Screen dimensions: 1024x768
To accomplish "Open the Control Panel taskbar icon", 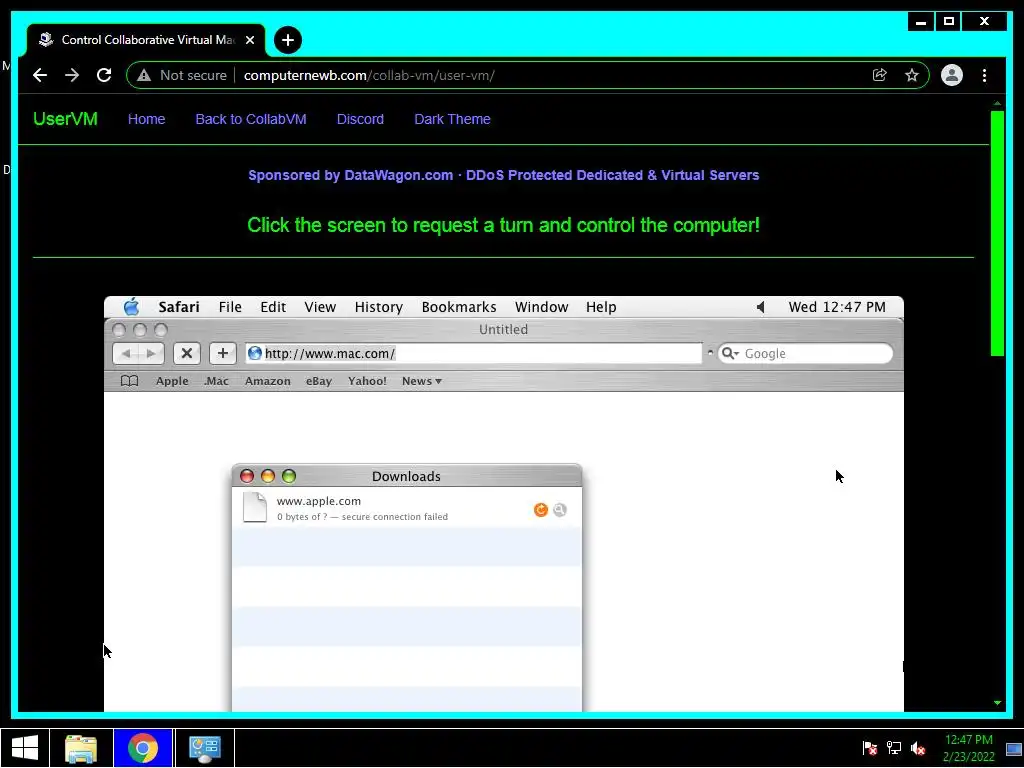I will pyautogui.click(x=204, y=748).
